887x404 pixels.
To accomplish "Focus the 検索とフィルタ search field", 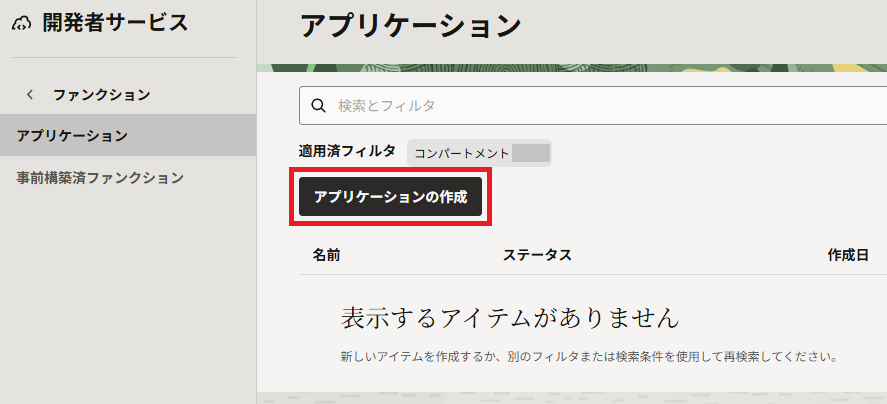I will coord(600,105).
